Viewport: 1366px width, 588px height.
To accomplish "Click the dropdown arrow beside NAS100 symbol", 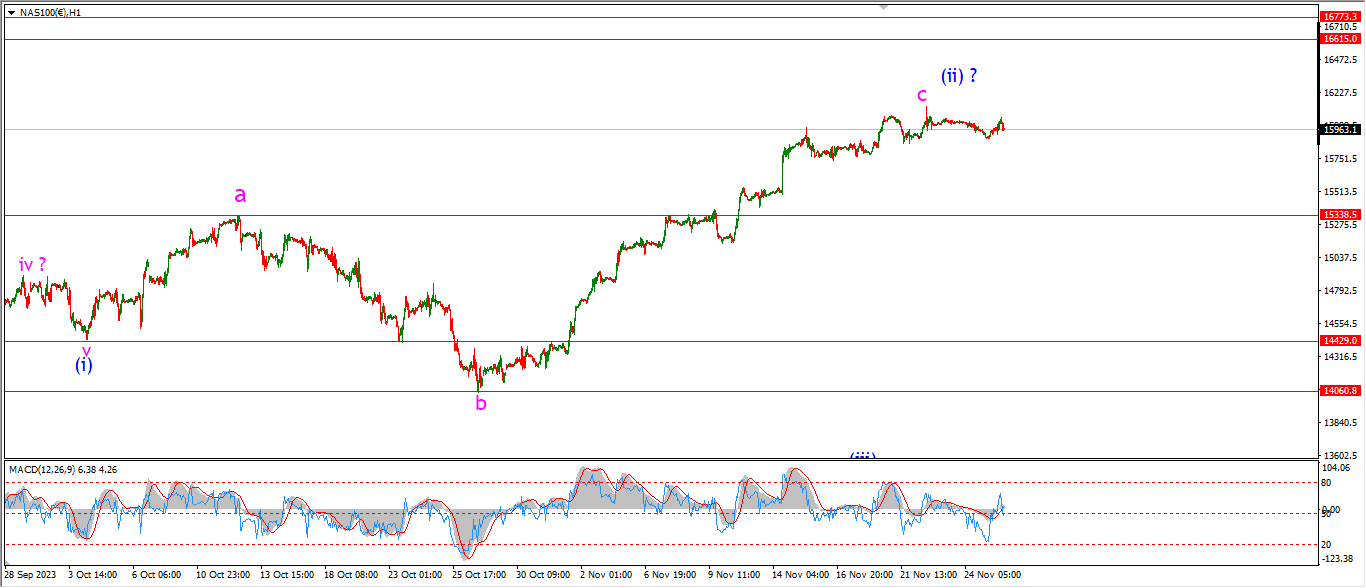I will pyautogui.click(x=11, y=13).
